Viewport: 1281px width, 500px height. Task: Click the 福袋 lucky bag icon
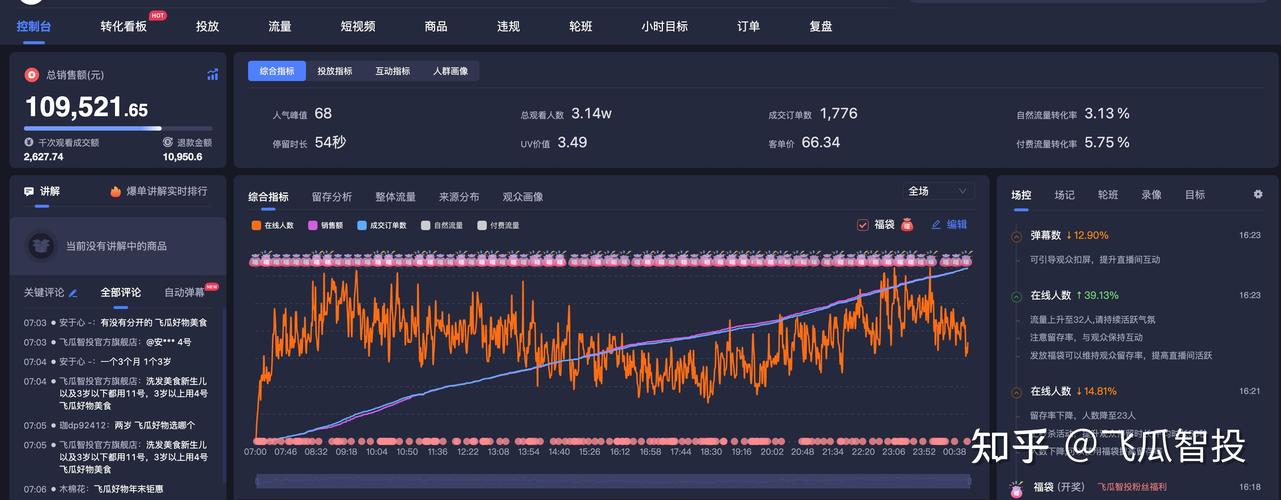[907, 225]
